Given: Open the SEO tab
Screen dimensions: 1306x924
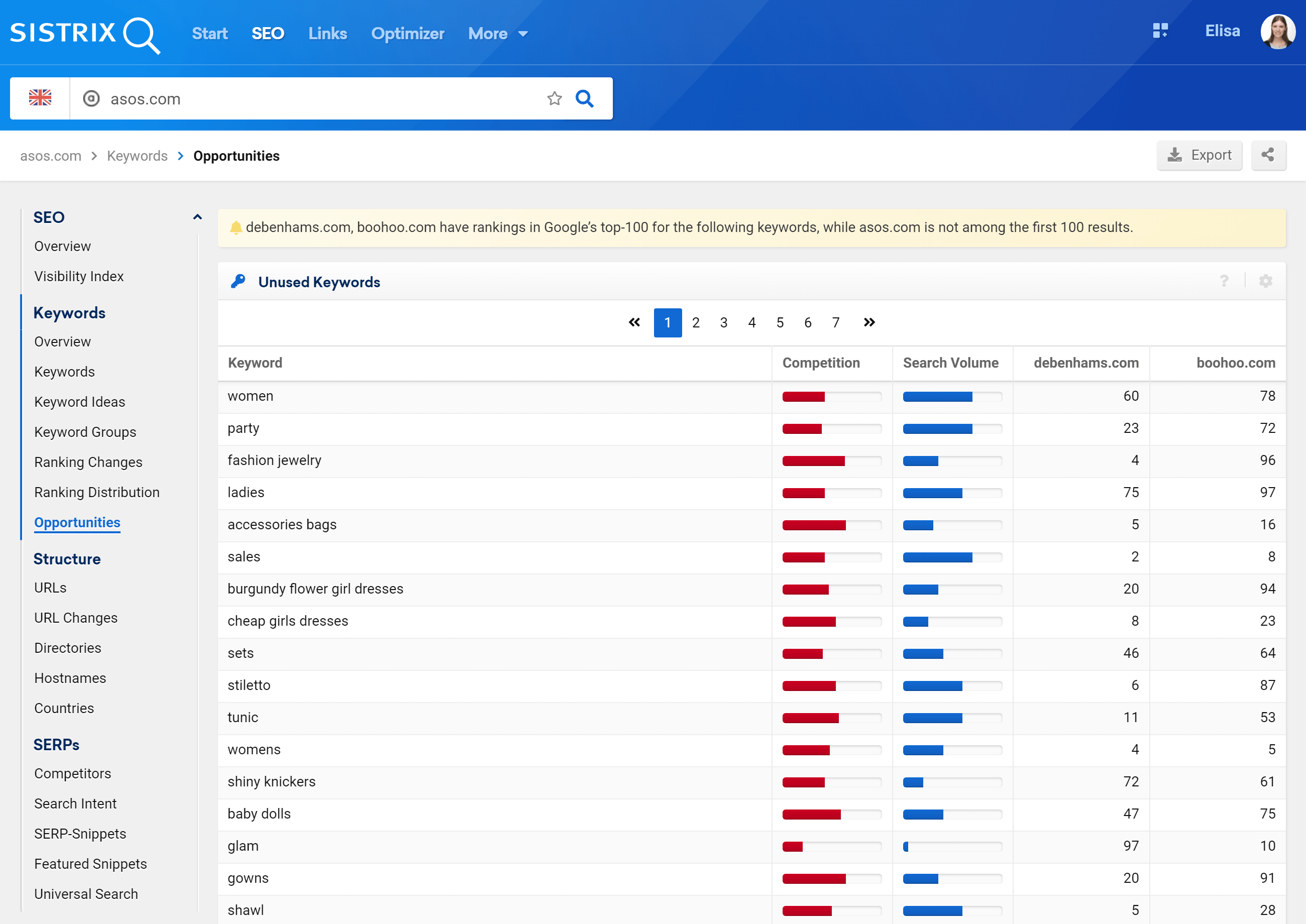Looking at the screenshot, I should [x=268, y=34].
